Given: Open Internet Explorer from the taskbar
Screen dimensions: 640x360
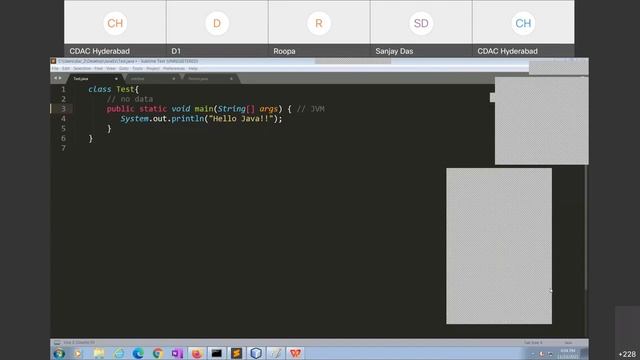Looking at the screenshot, I should [x=118, y=353].
